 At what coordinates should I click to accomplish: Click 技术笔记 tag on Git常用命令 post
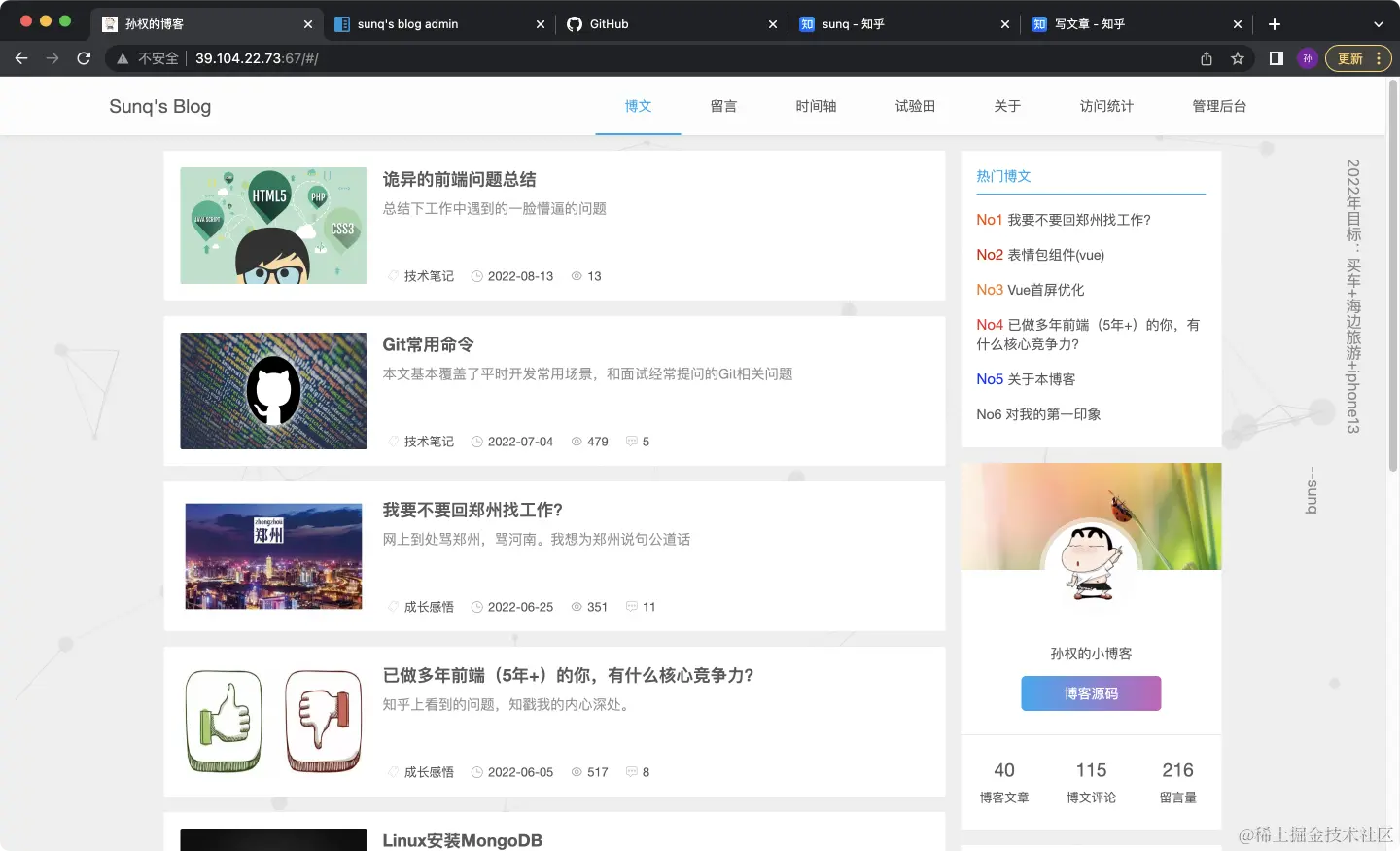point(429,442)
